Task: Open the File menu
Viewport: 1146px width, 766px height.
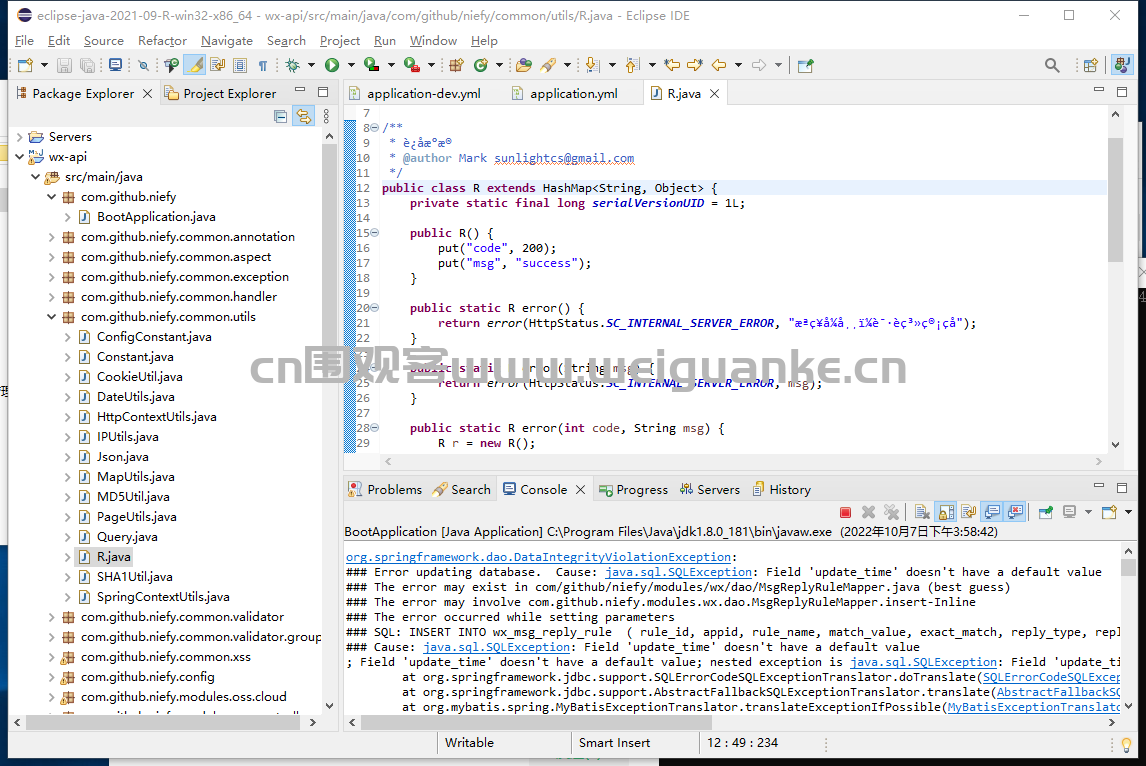Action: 24,41
